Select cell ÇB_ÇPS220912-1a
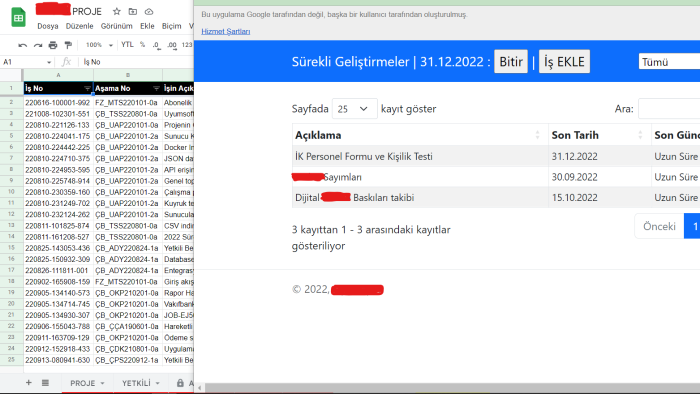This screenshot has height=394, width=700. click(128, 360)
